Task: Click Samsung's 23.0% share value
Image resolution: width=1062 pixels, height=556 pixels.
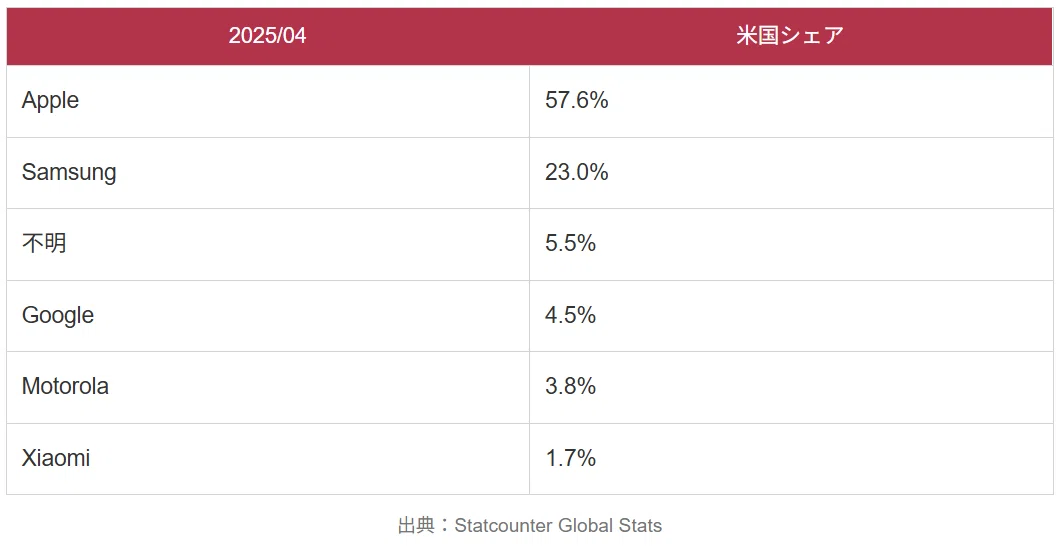Action: click(x=576, y=172)
